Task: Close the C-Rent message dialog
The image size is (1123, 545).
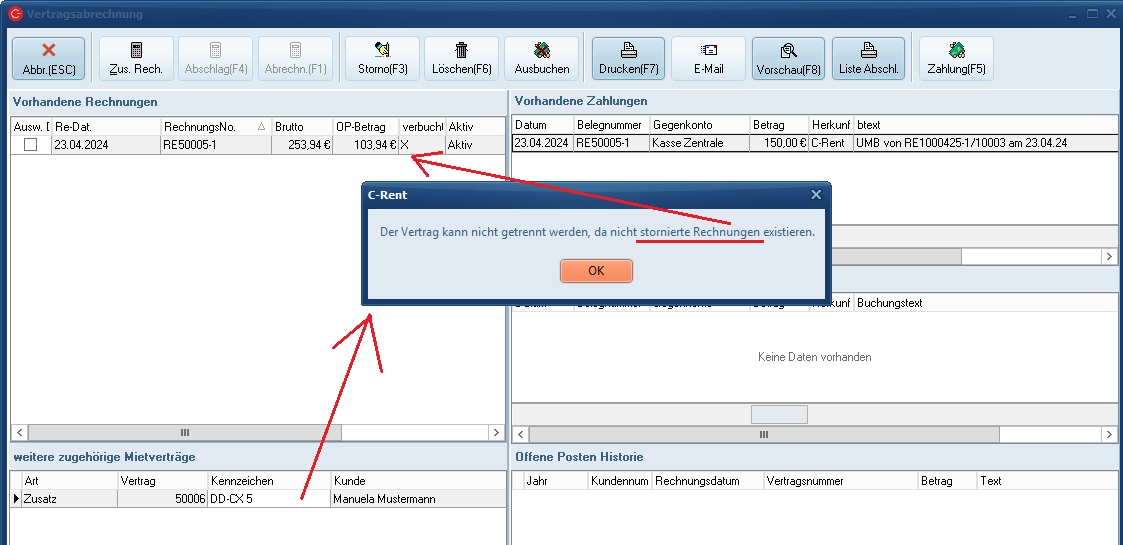Action: pyautogui.click(x=815, y=195)
